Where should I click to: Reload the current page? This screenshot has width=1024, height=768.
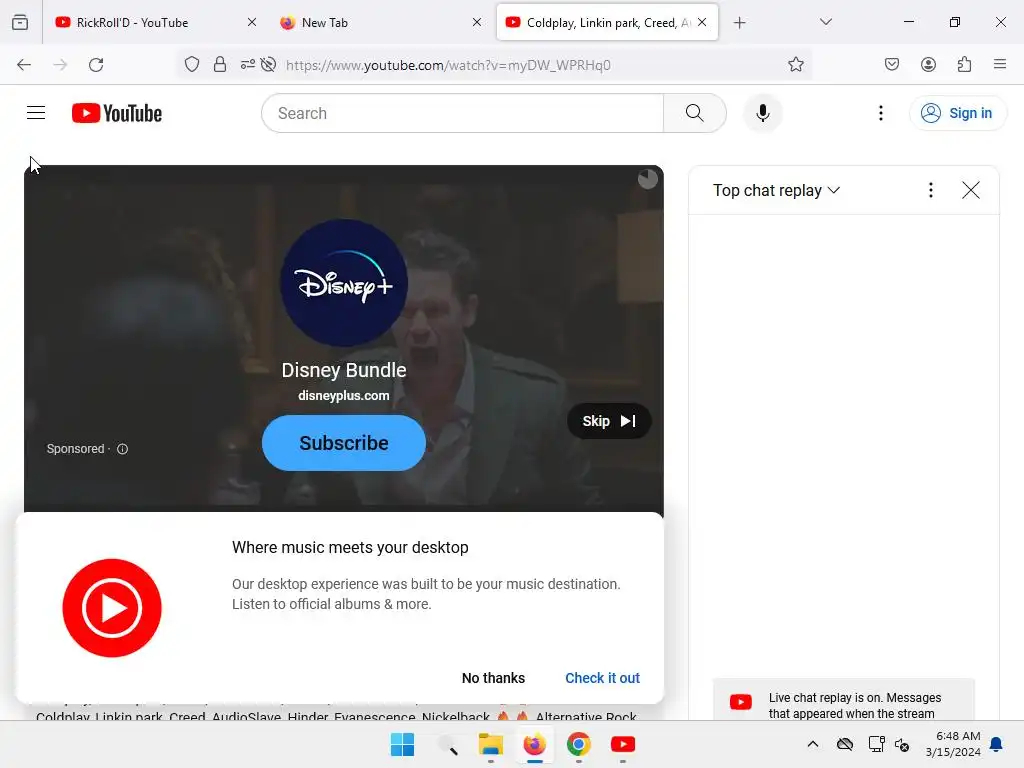click(x=96, y=65)
